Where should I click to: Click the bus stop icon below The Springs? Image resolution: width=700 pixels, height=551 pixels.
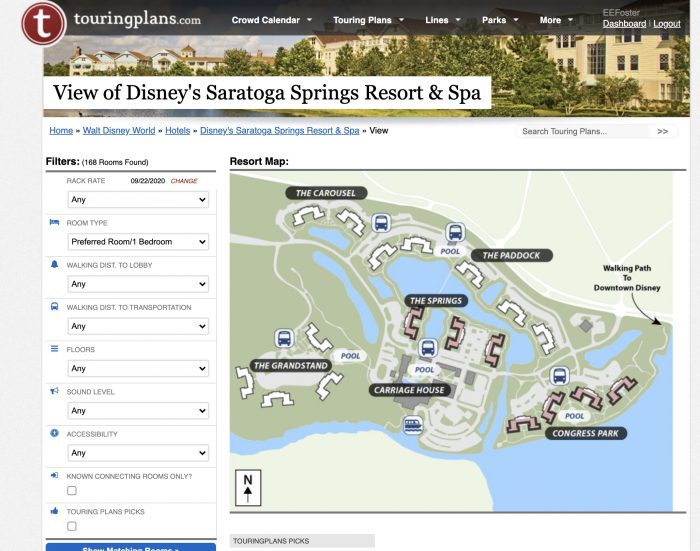click(428, 347)
